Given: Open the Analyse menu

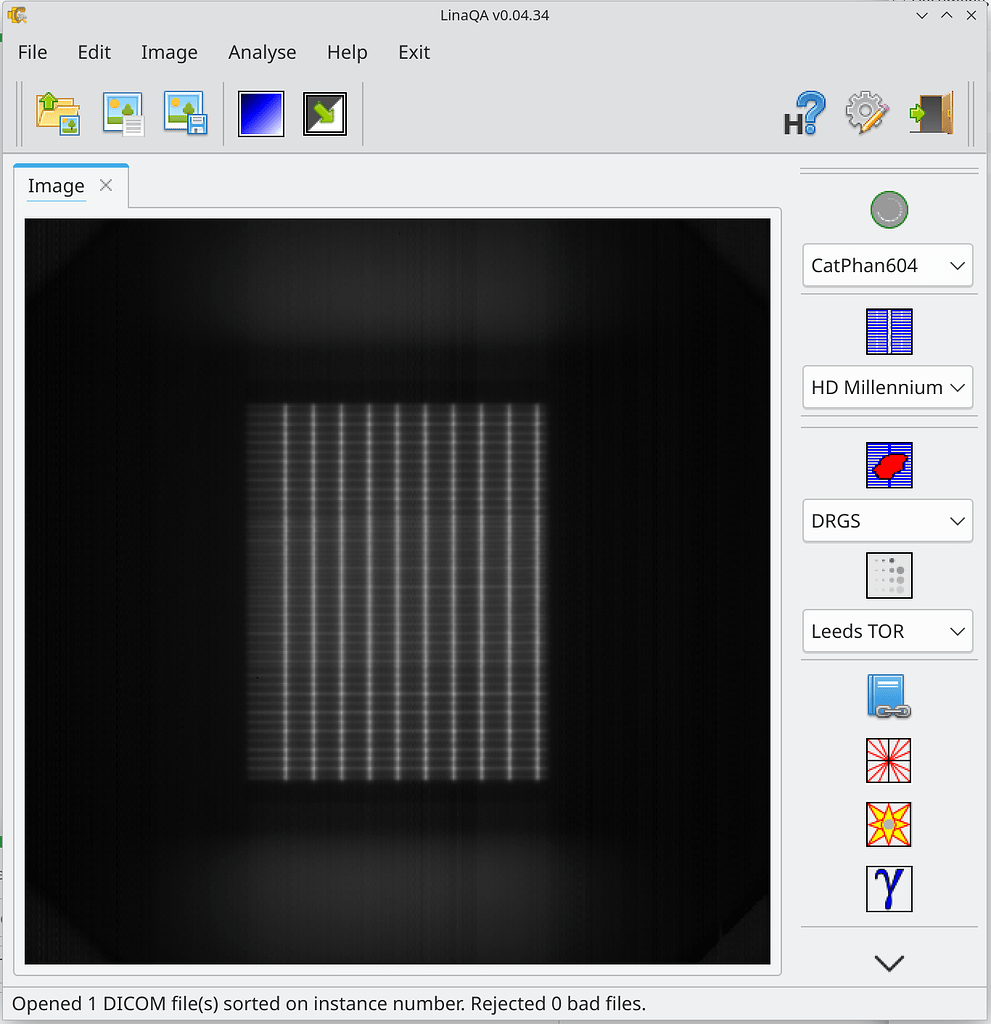Looking at the screenshot, I should 262,52.
